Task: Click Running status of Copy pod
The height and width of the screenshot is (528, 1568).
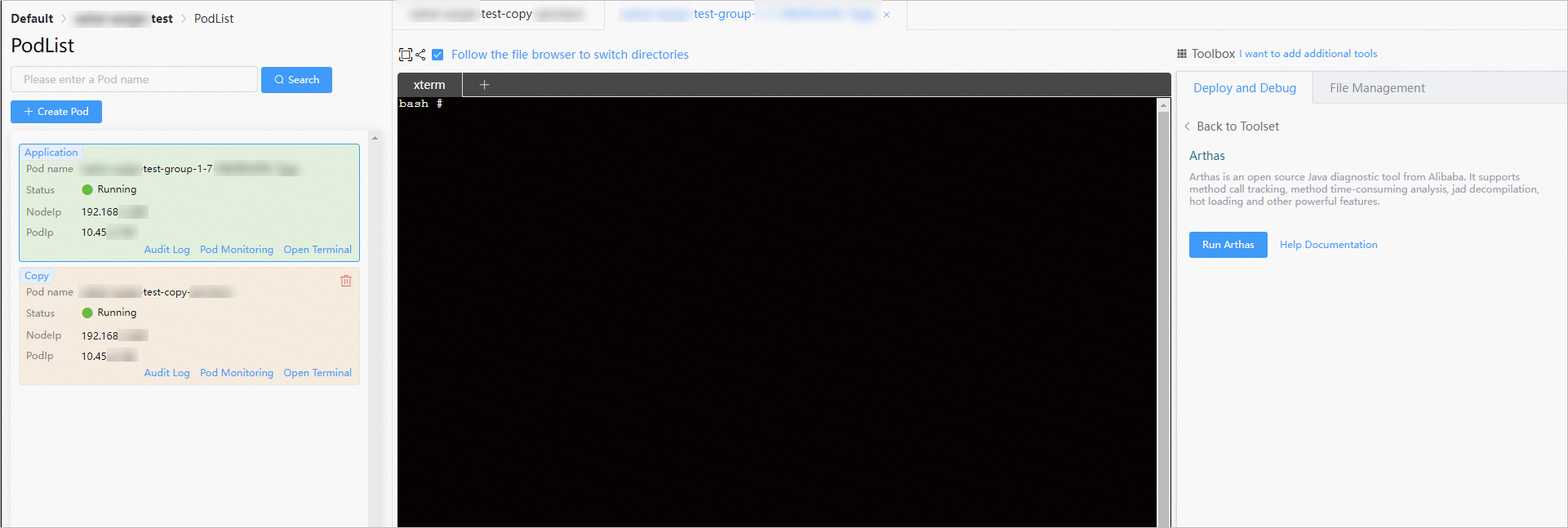Action: (109, 313)
